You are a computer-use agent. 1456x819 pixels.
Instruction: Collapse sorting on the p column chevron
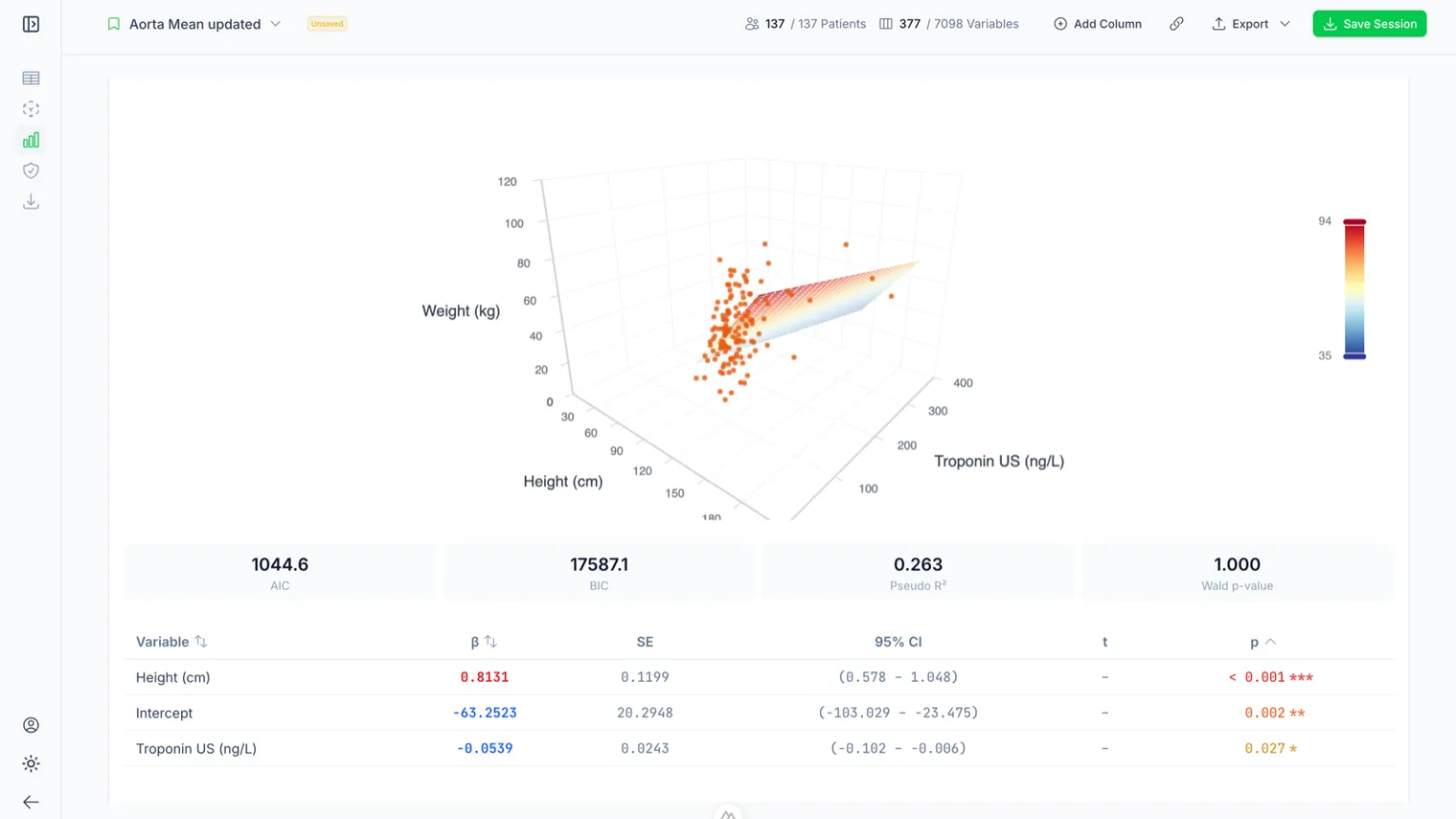pyautogui.click(x=1271, y=642)
